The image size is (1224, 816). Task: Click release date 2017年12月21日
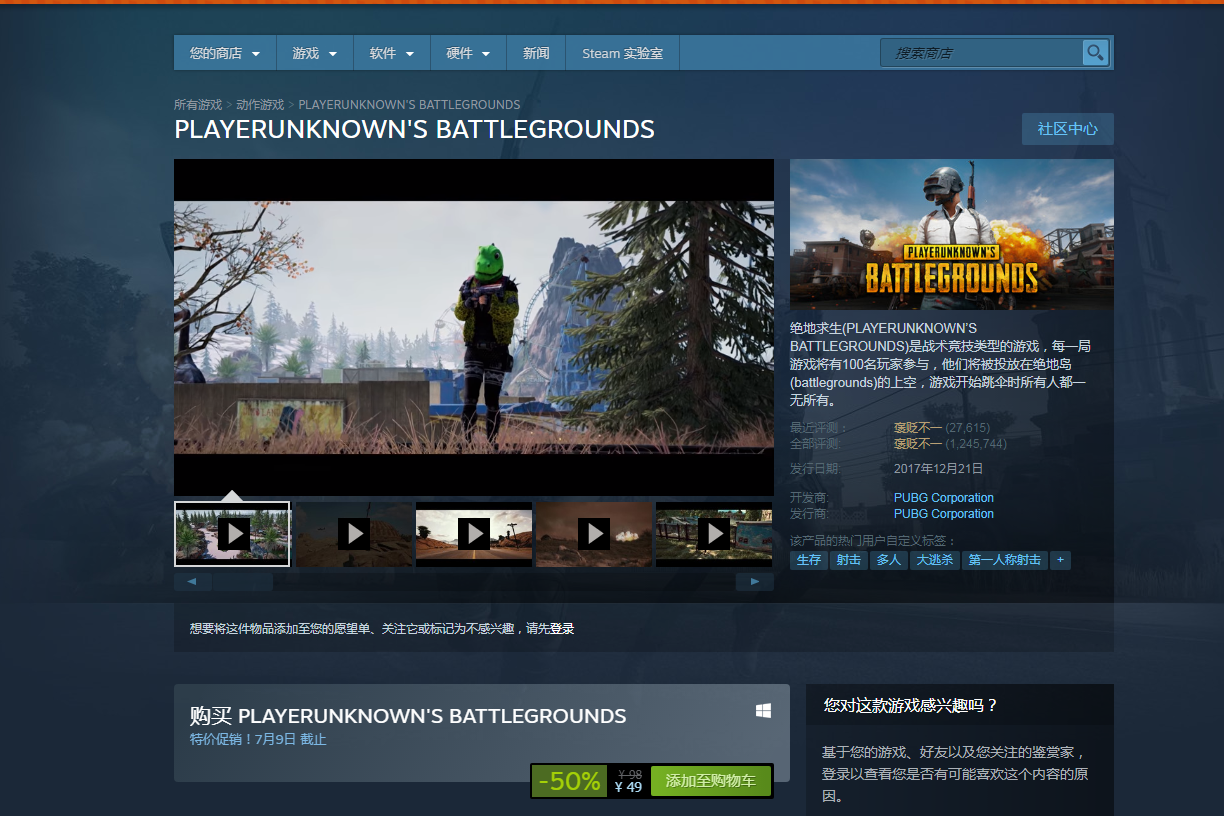click(939, 468)
